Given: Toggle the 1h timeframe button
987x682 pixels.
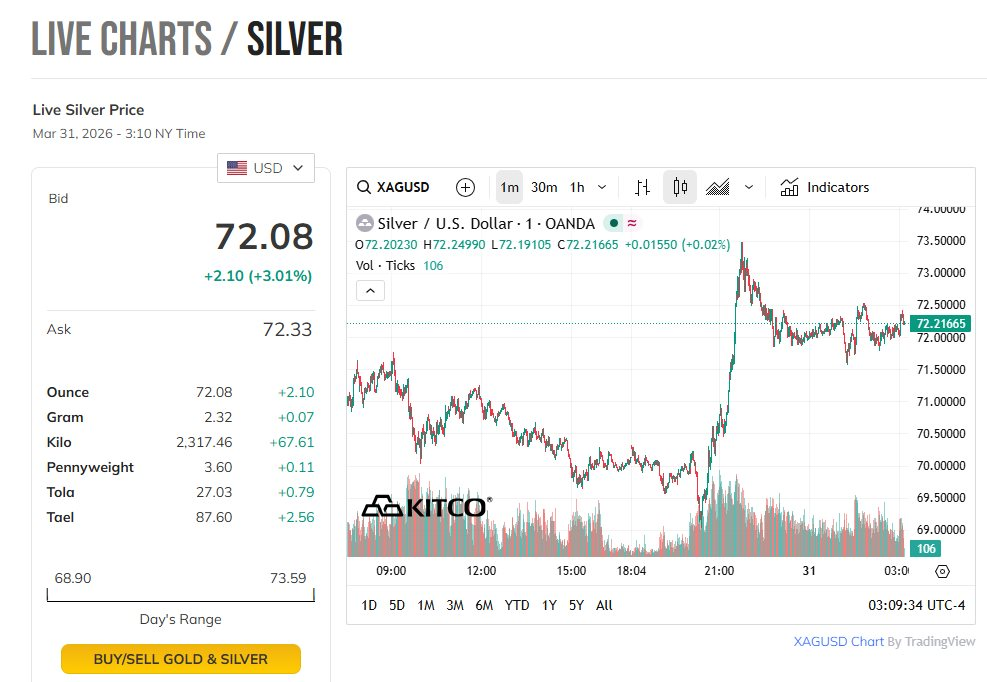Looking at the screenshot, I should click(577, 187).
